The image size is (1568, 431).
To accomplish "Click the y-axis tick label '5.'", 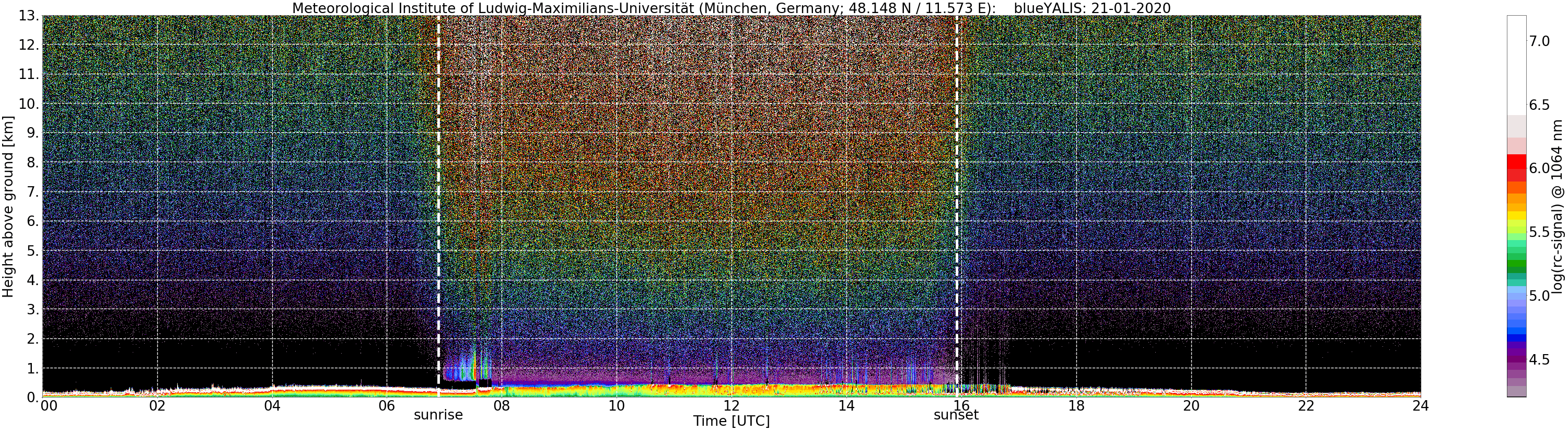I will [33, 251].
